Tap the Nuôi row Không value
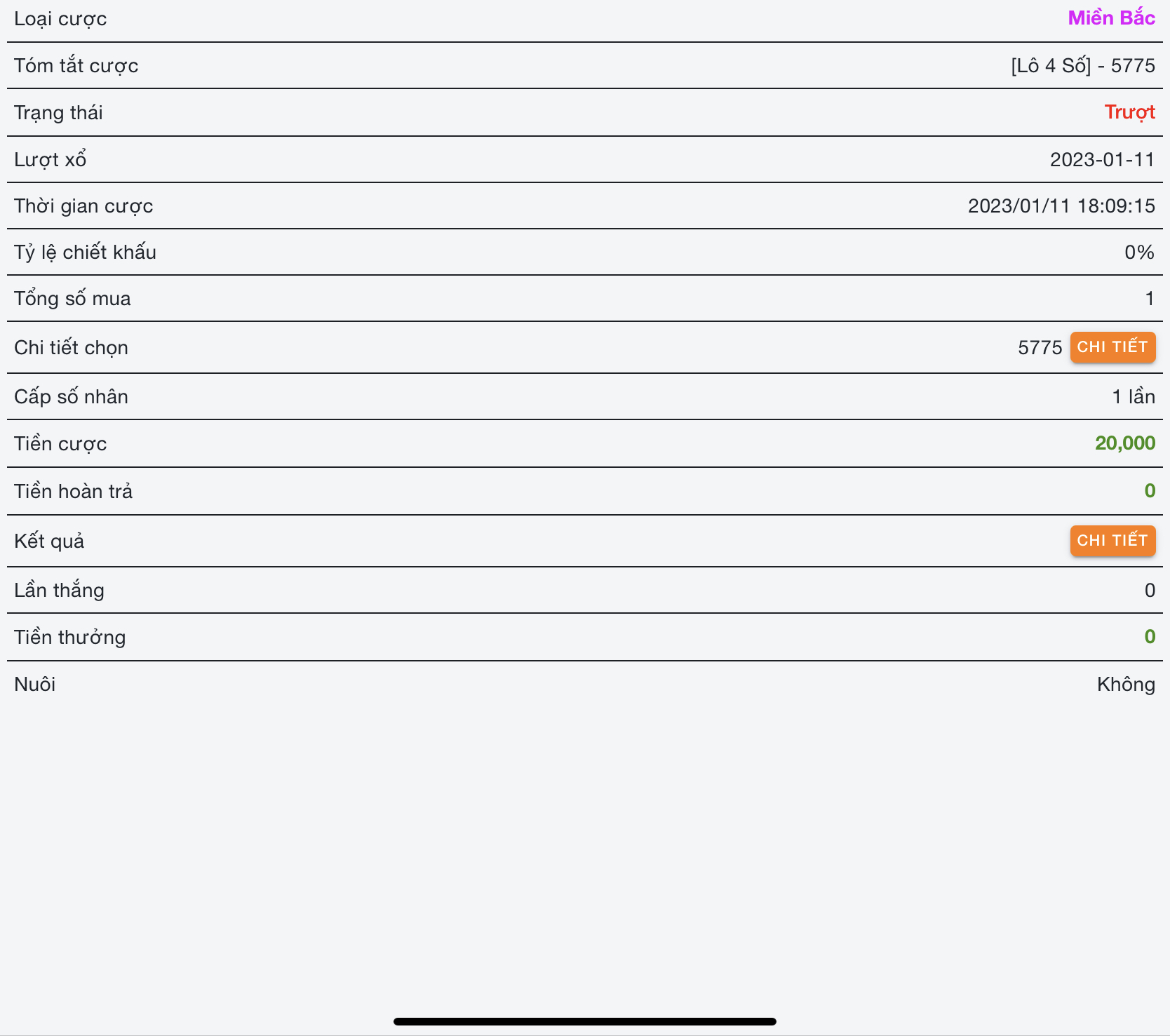Screen dimensions: 1170x1036 tap(1126, 685)
